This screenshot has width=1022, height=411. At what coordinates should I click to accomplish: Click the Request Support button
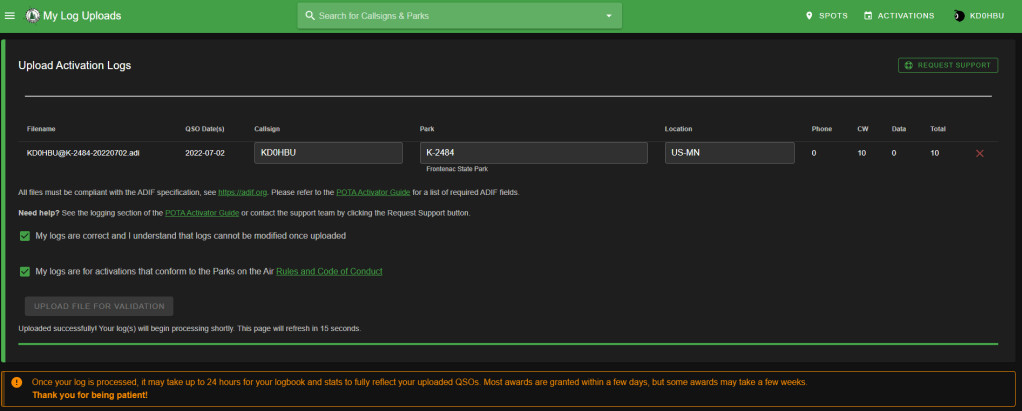coord(947,65)
